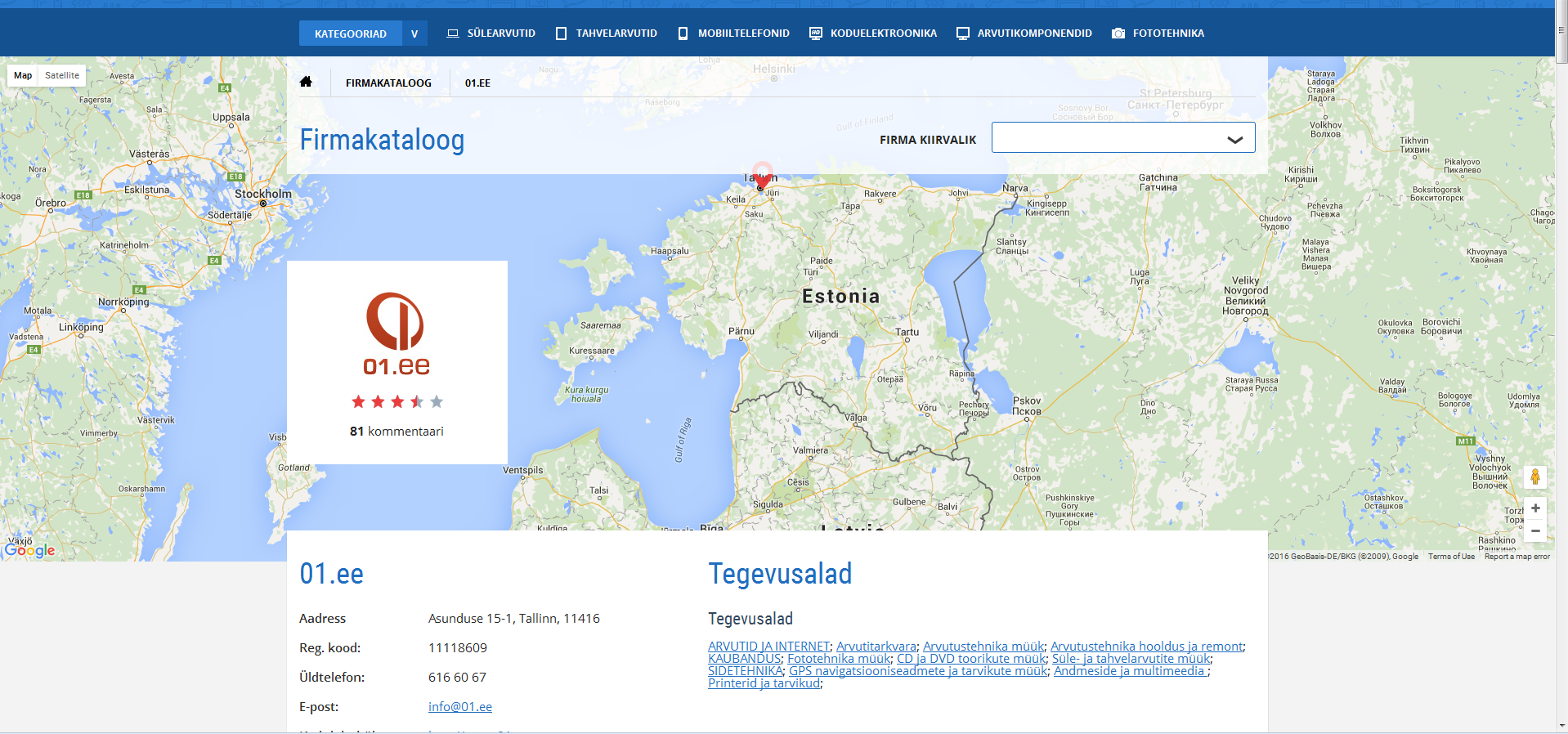Open the Sülearvutid menu item
The height and width of the screenshot is (734, 1568).
pyautogui.click(x=491, y=34)
